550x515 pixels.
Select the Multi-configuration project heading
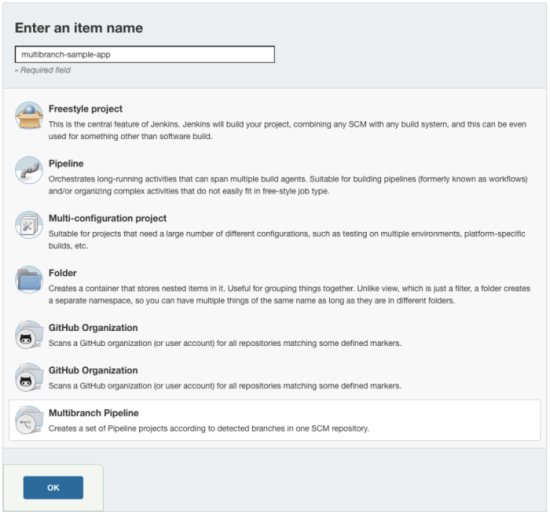tap(108, 218)
